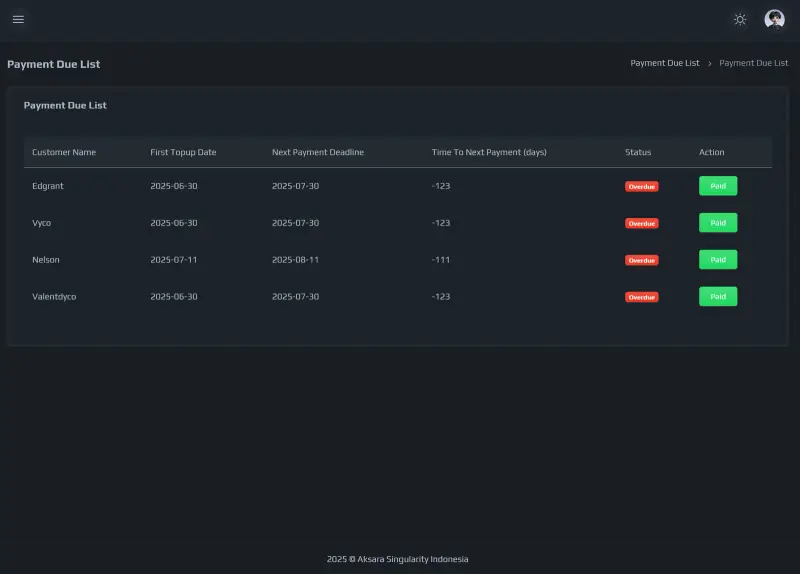
Task: Click Overdue badge in Vyco row
Action: [x=641, y=223]
